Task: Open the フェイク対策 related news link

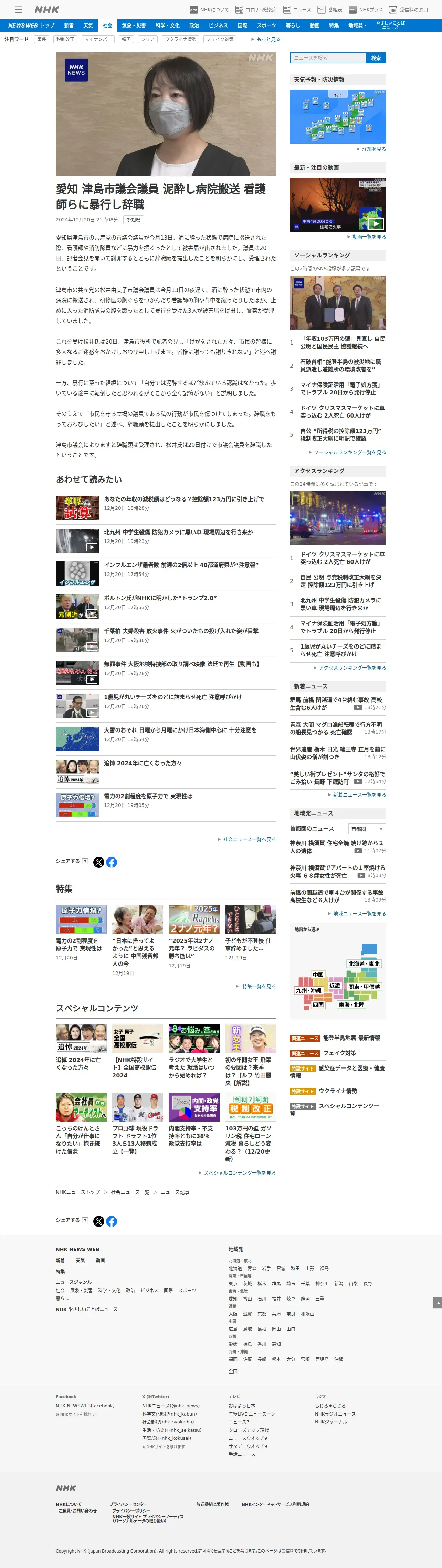Action: click(340, 1053)
